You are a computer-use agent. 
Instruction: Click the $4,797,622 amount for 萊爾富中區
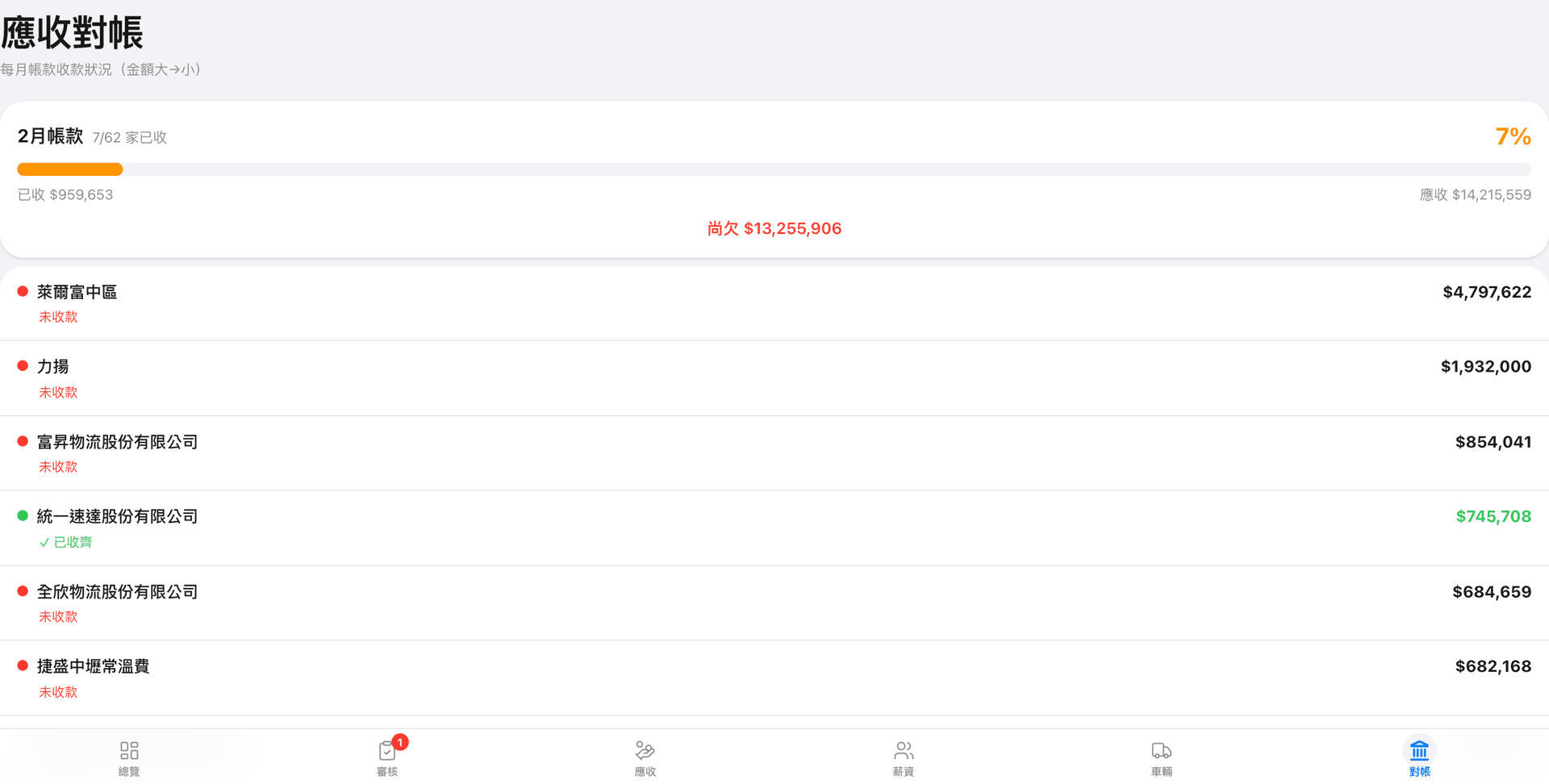coord(1486,292)
